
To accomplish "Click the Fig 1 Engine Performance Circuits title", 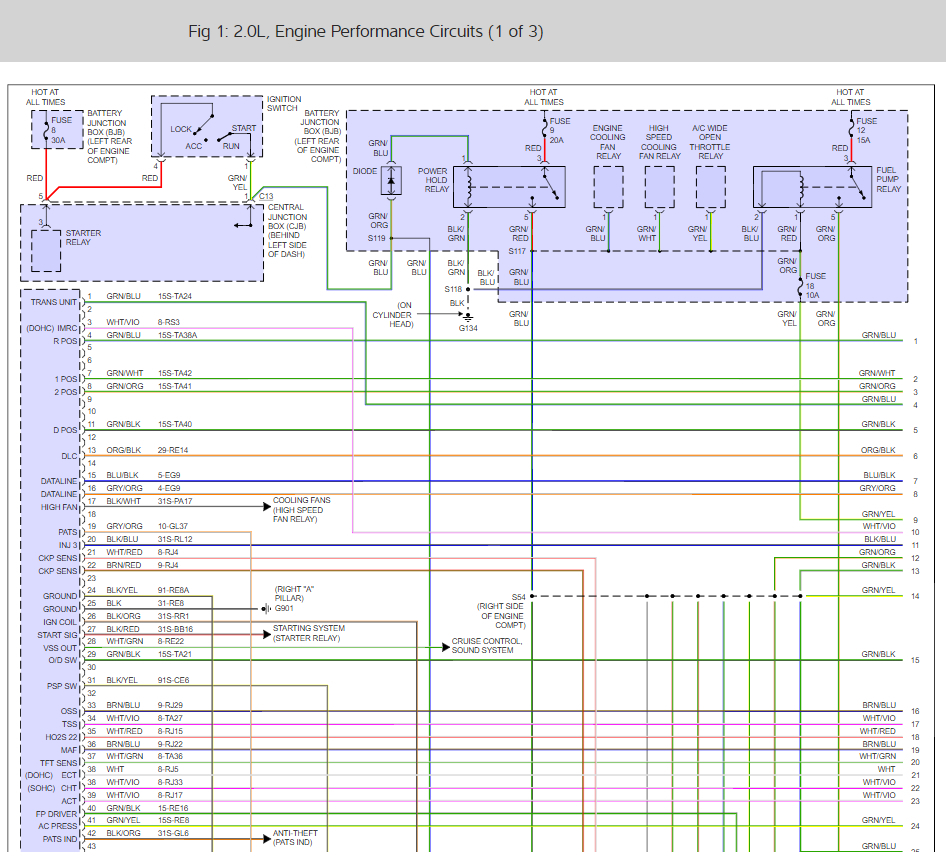I will click(x=365, y=31).
